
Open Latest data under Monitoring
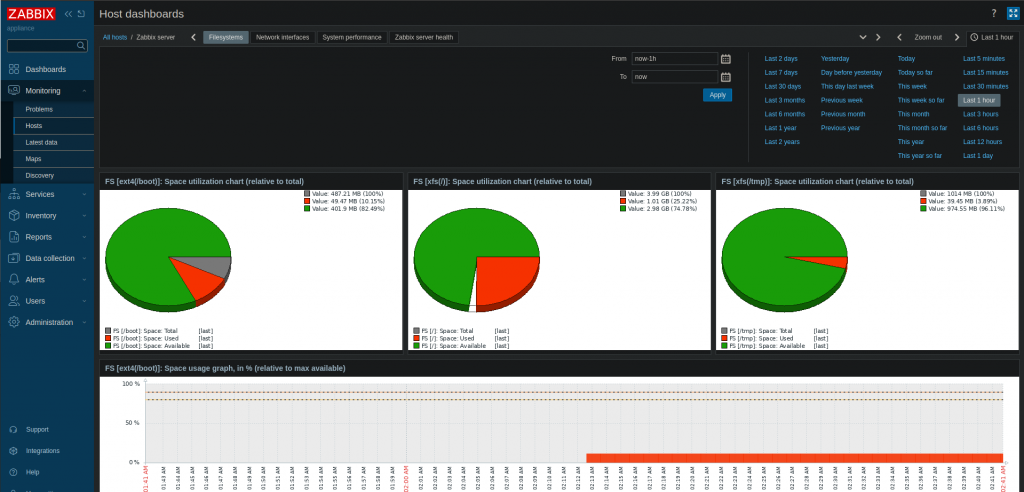[x=41, y=142]
